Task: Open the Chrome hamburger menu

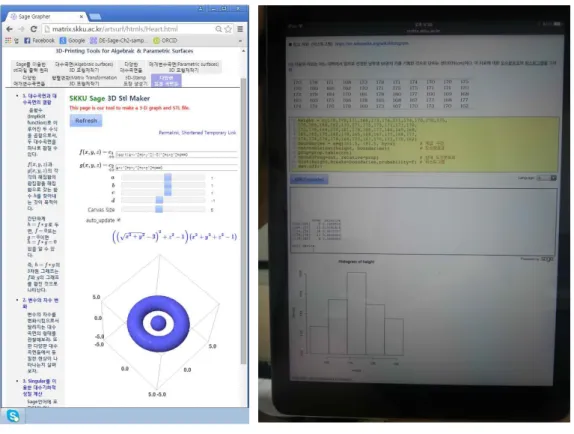Action: tap(240, 29)
